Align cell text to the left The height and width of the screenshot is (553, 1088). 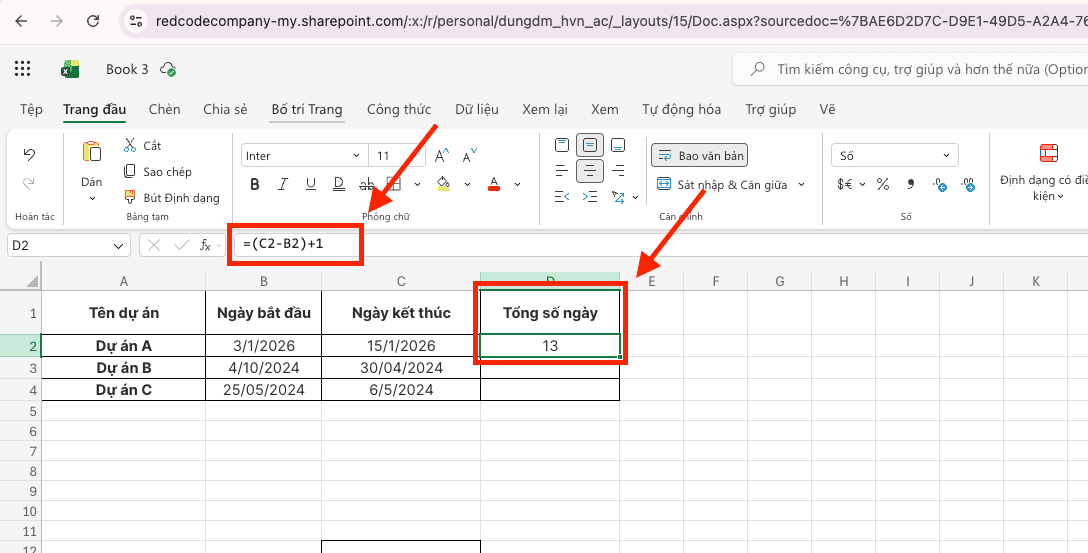(562, 171)
